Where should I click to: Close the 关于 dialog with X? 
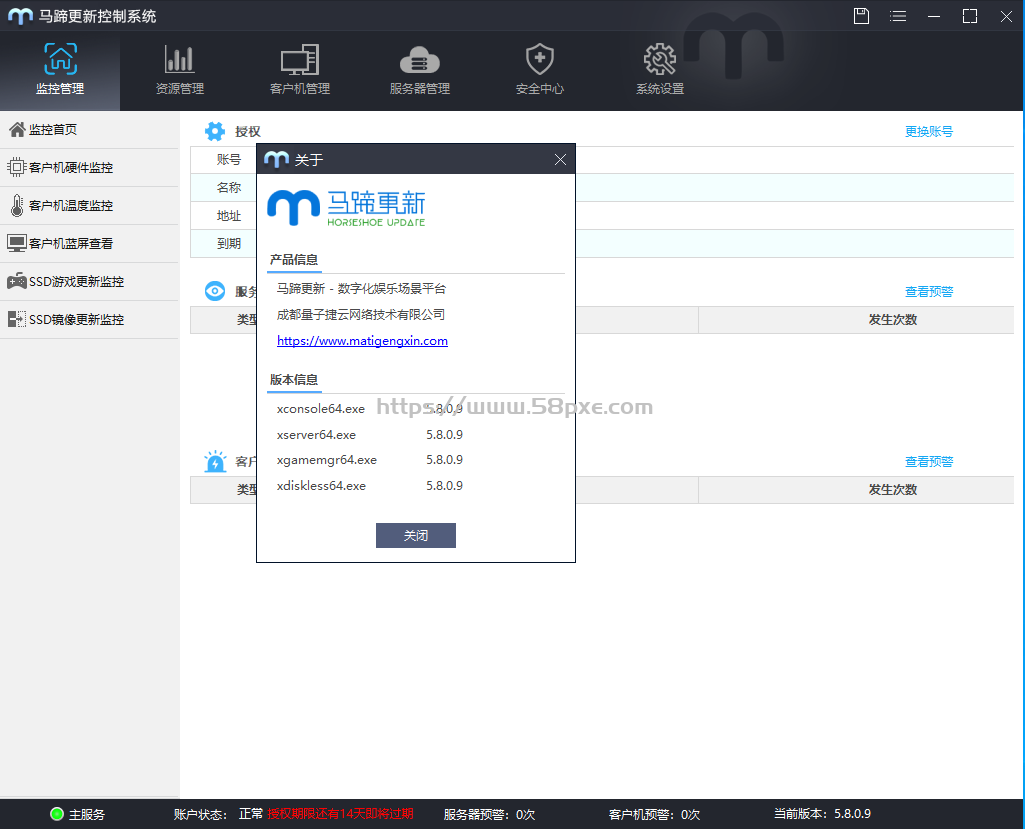(560, 160)
